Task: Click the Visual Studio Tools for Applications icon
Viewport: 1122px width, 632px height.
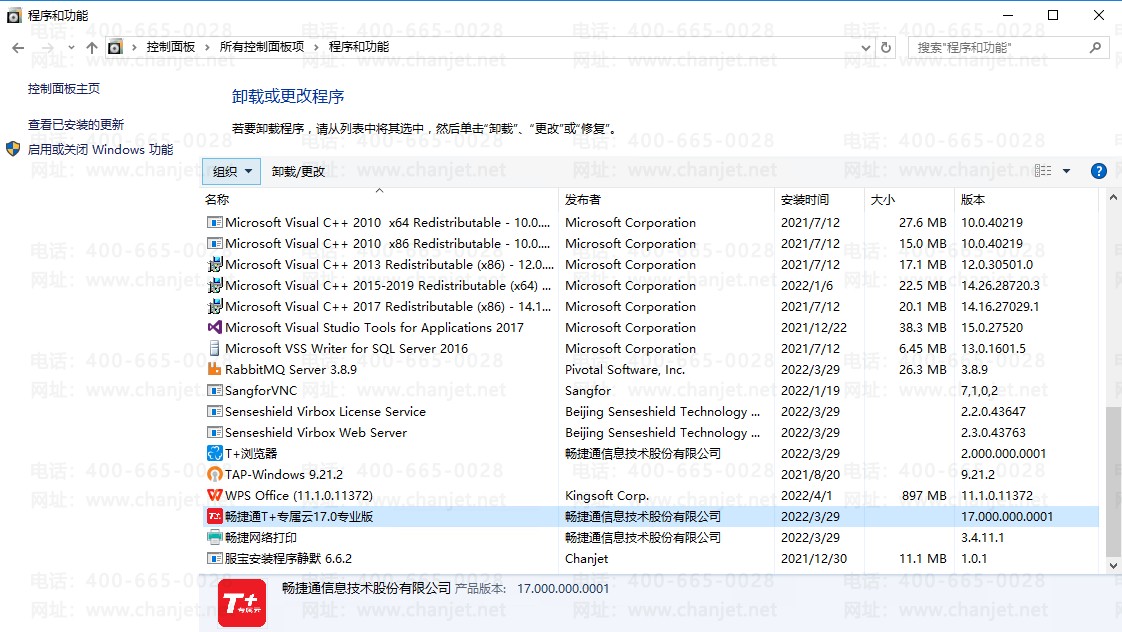Action: (215, 327)
